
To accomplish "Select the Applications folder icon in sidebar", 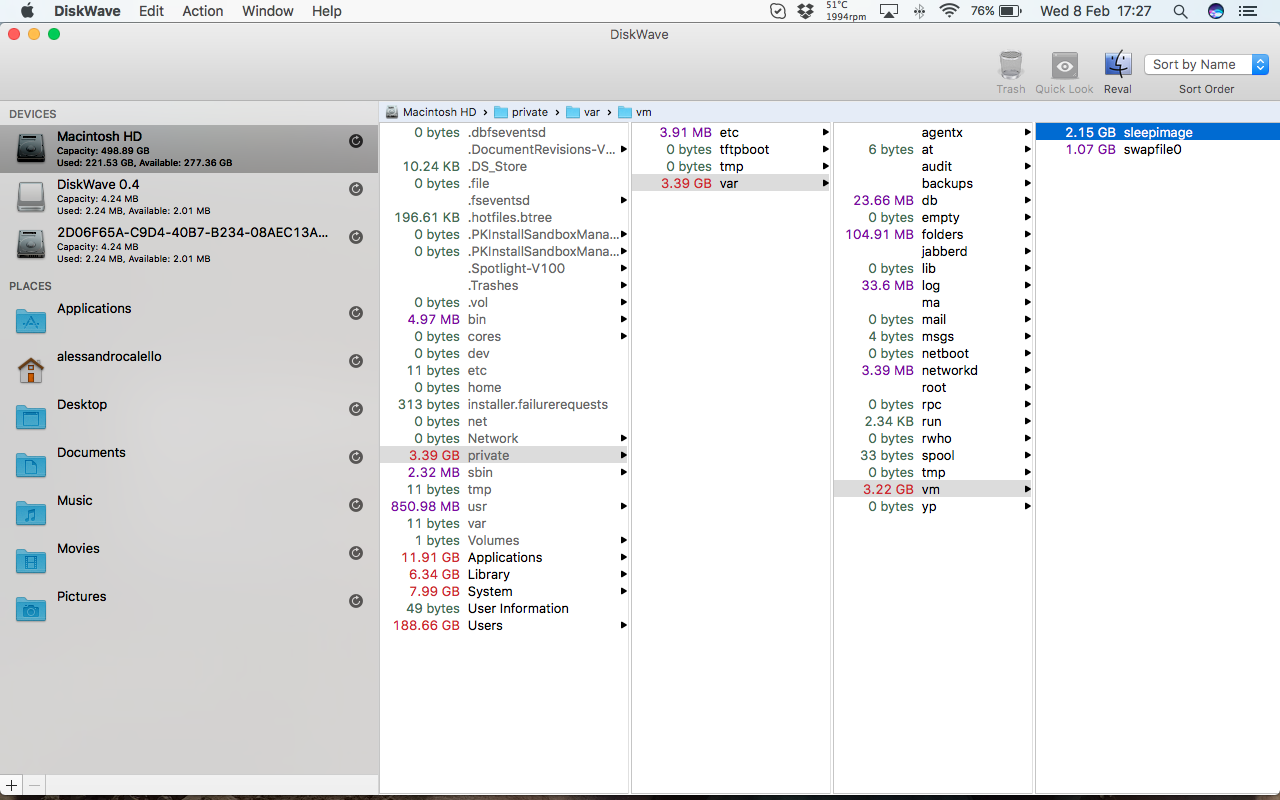I will pyautogui.click(x=31, y=321).
